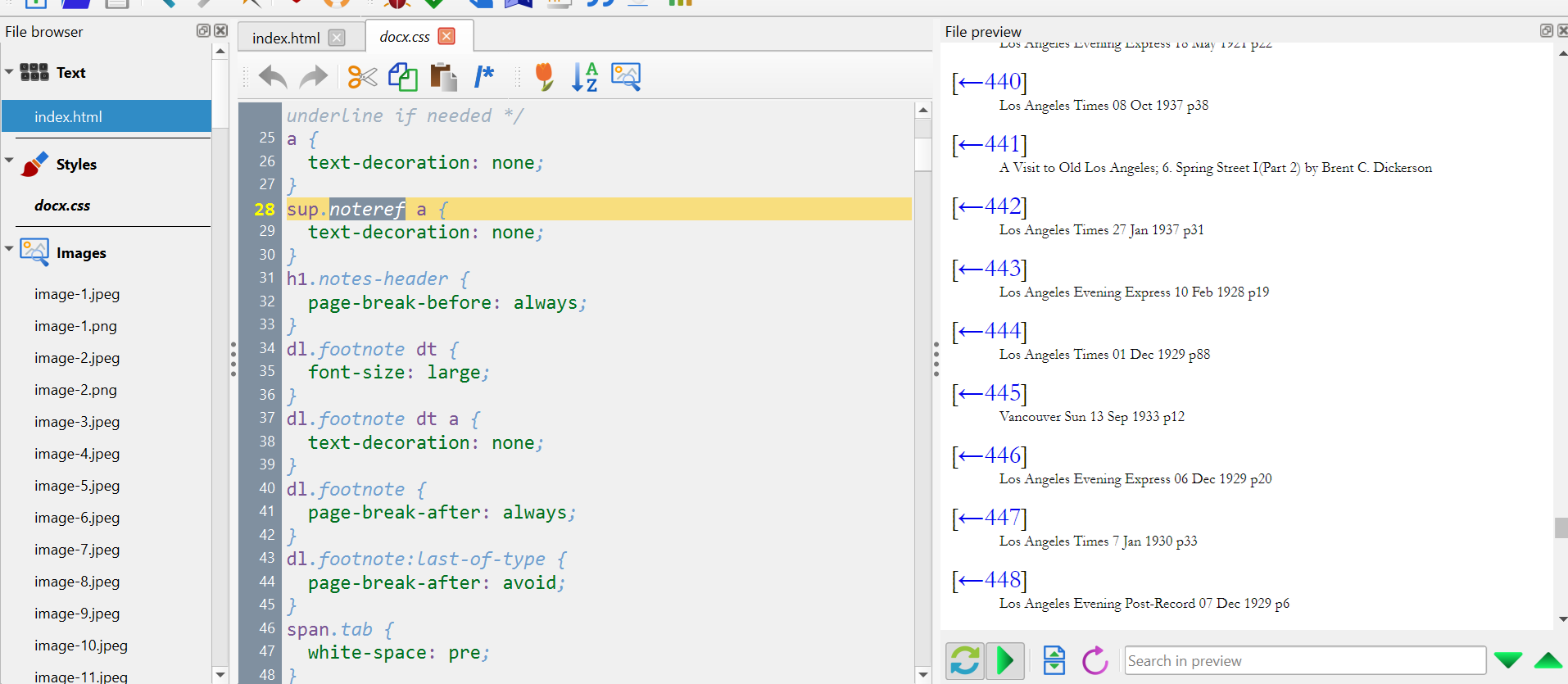Click the Undo arrow in editor toolbar
Screen dimensions: 1568x684
click(x=273, y=77)
